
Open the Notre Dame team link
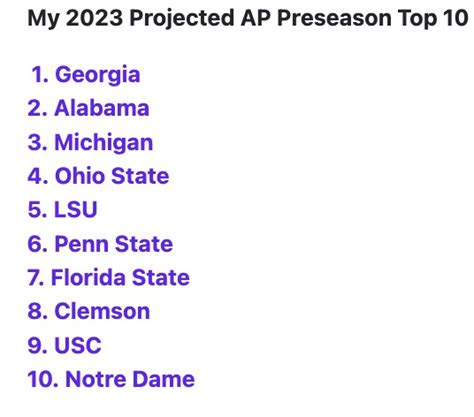[130, 379]
